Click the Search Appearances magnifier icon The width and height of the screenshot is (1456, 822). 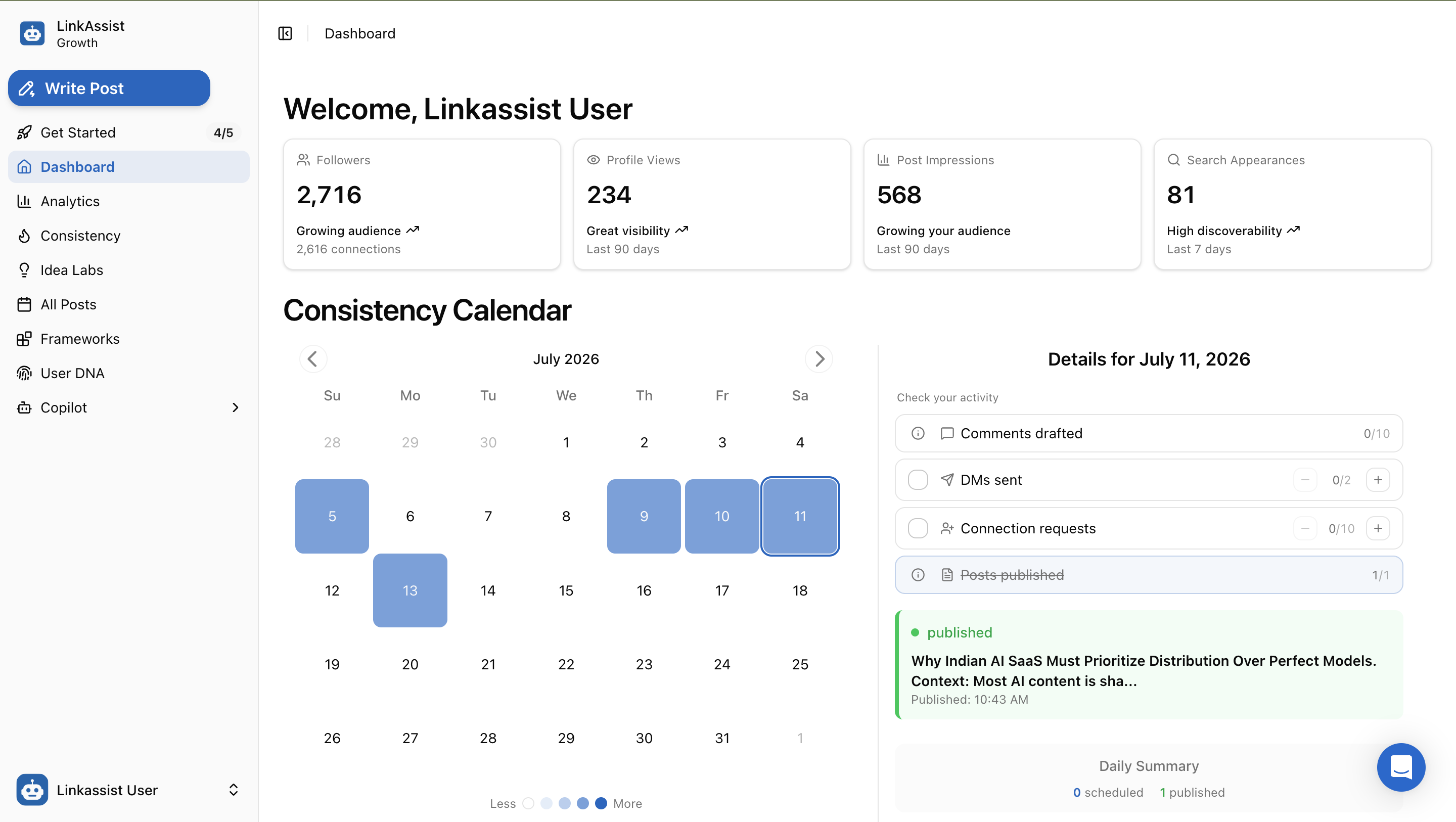click(1173, 160)
